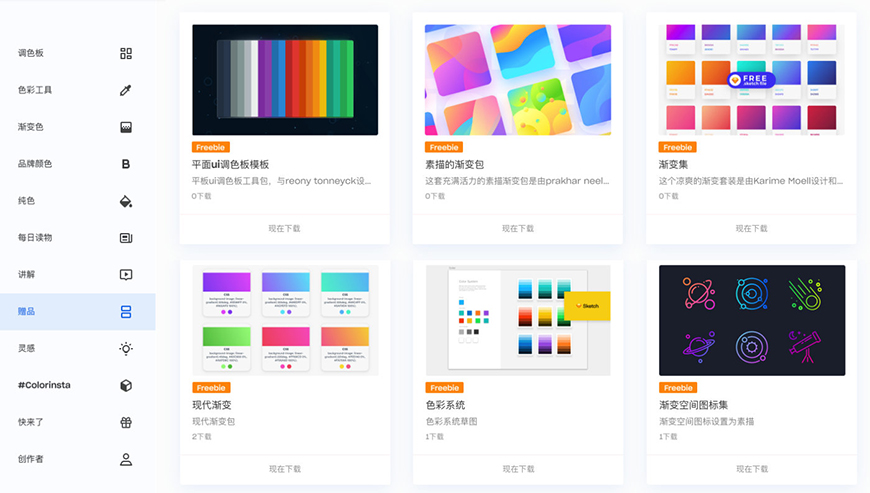Viewport: 870px width, 493px height.
Task: Select the #Colorinsta cube icon
Action: (x=126, y=385)
